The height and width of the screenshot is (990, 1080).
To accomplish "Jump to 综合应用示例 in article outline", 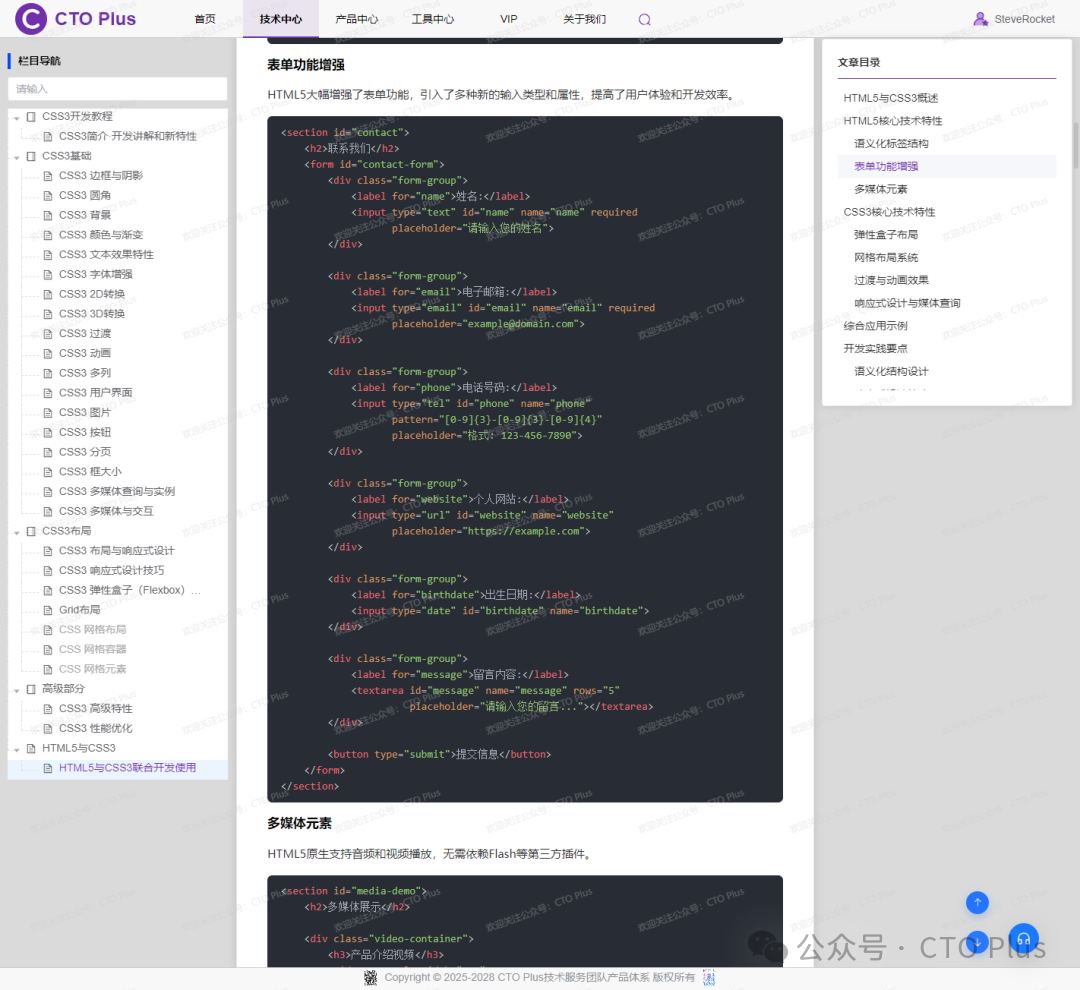I will 875,325.
